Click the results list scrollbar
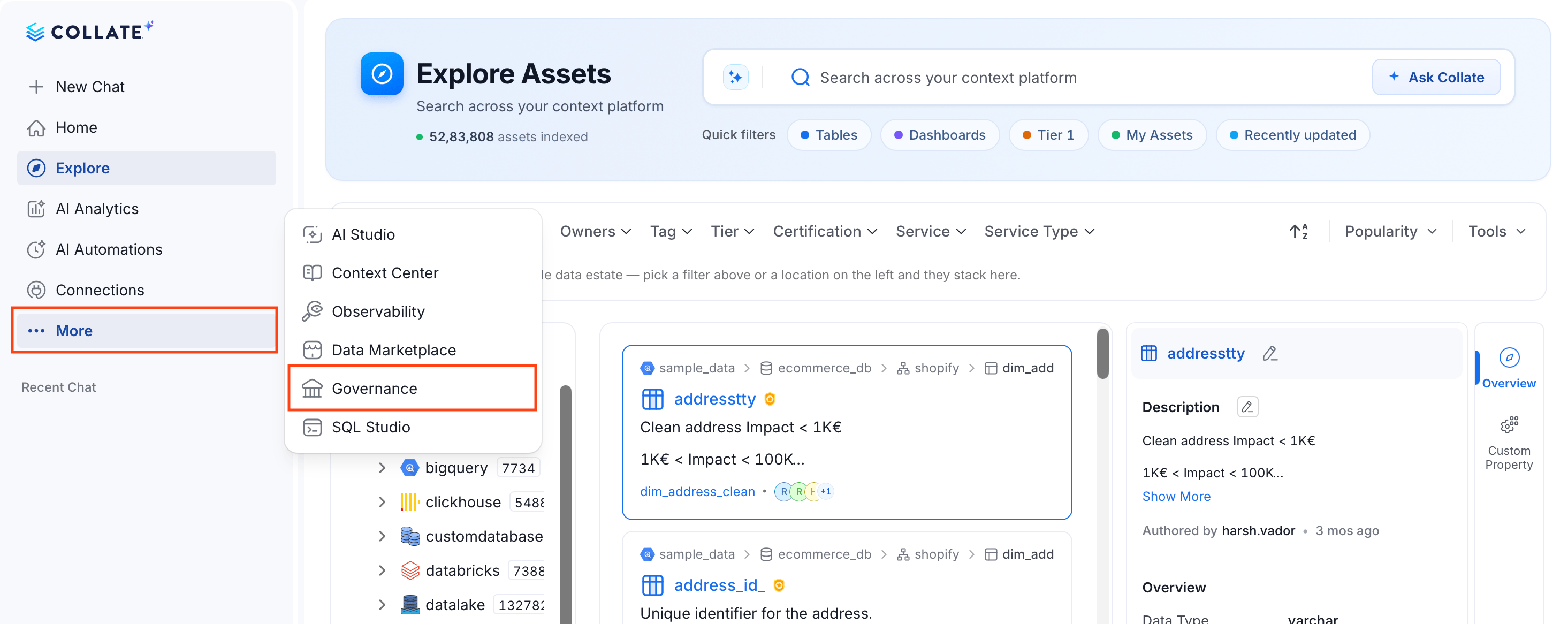The width and height of the screenshot is (1568, 624). coord(1102,354)
